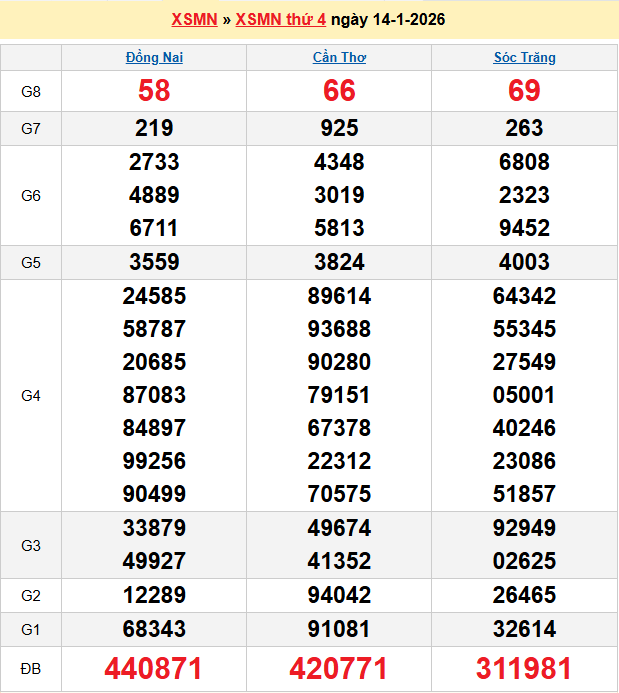Click the red G8 number 69

tap(524, 91)
